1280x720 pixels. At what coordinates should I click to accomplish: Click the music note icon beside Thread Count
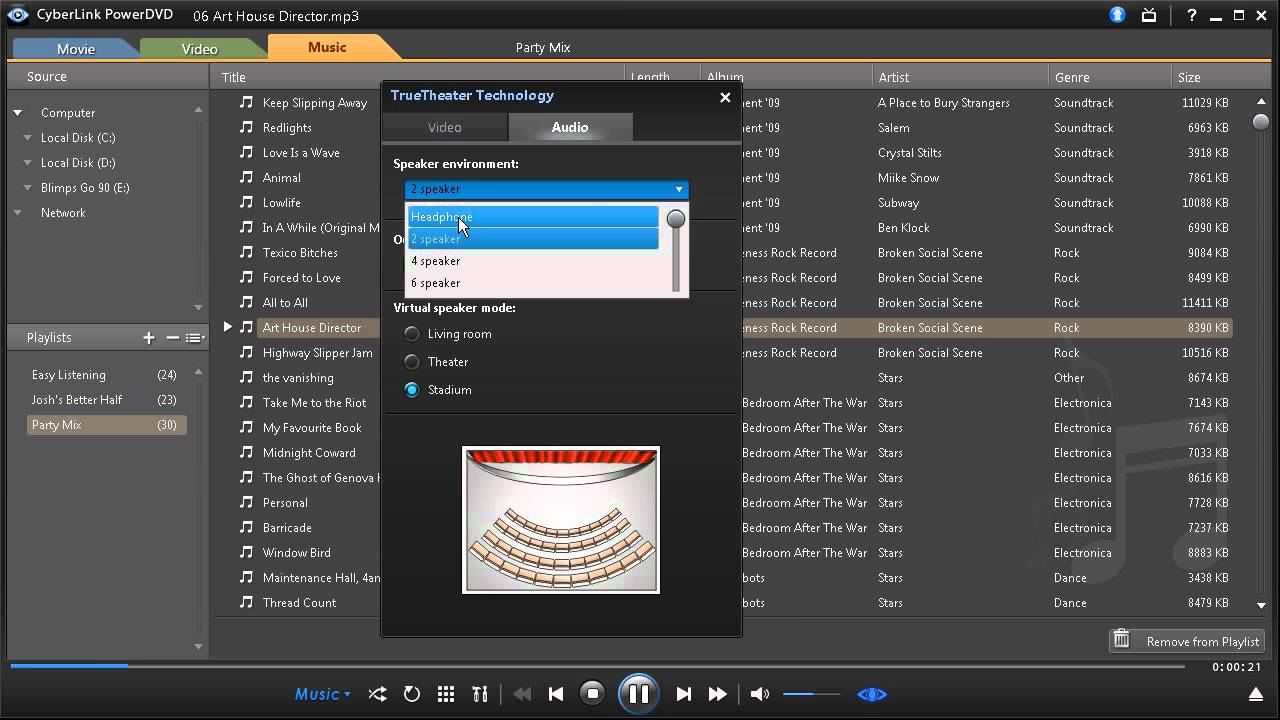[246, 602]
